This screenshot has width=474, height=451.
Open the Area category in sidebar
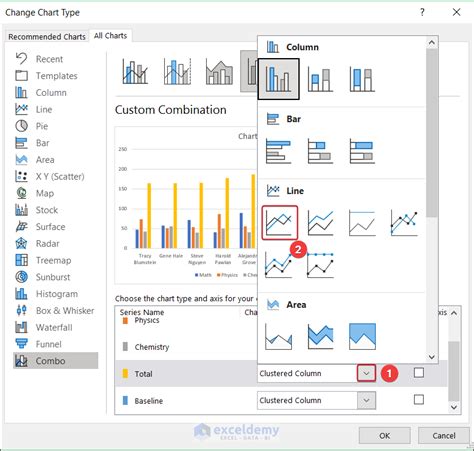pos(56,160)
